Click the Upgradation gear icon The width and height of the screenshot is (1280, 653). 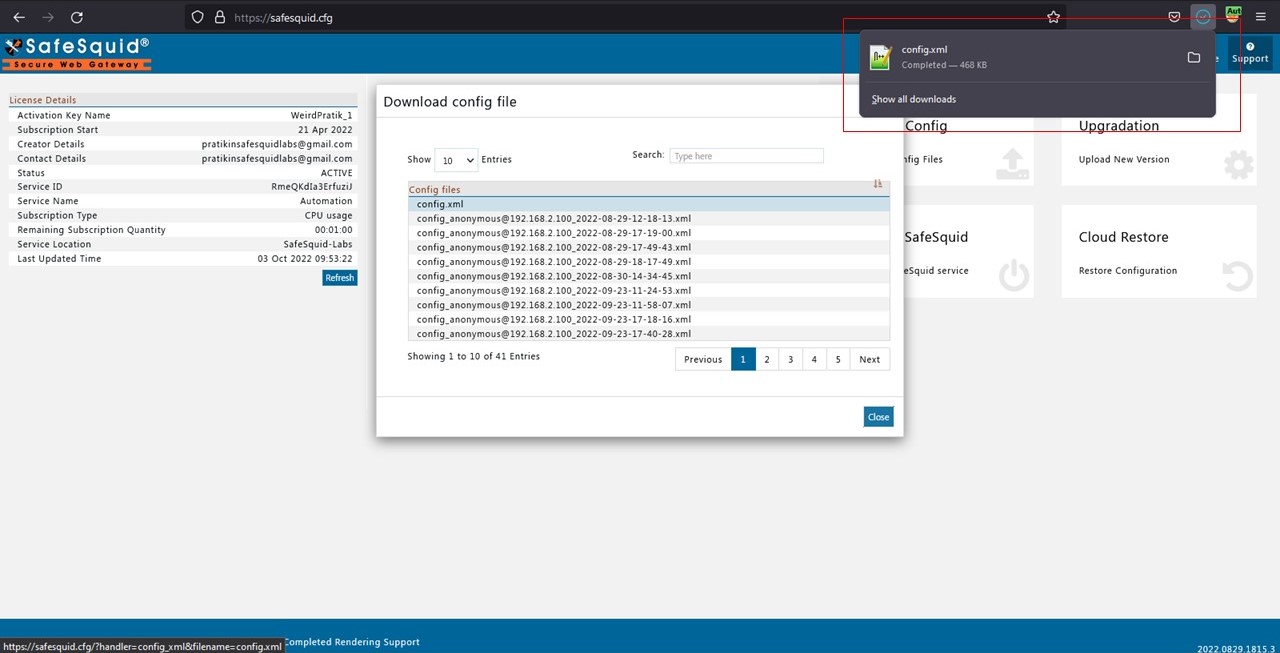pos(1238,164)
